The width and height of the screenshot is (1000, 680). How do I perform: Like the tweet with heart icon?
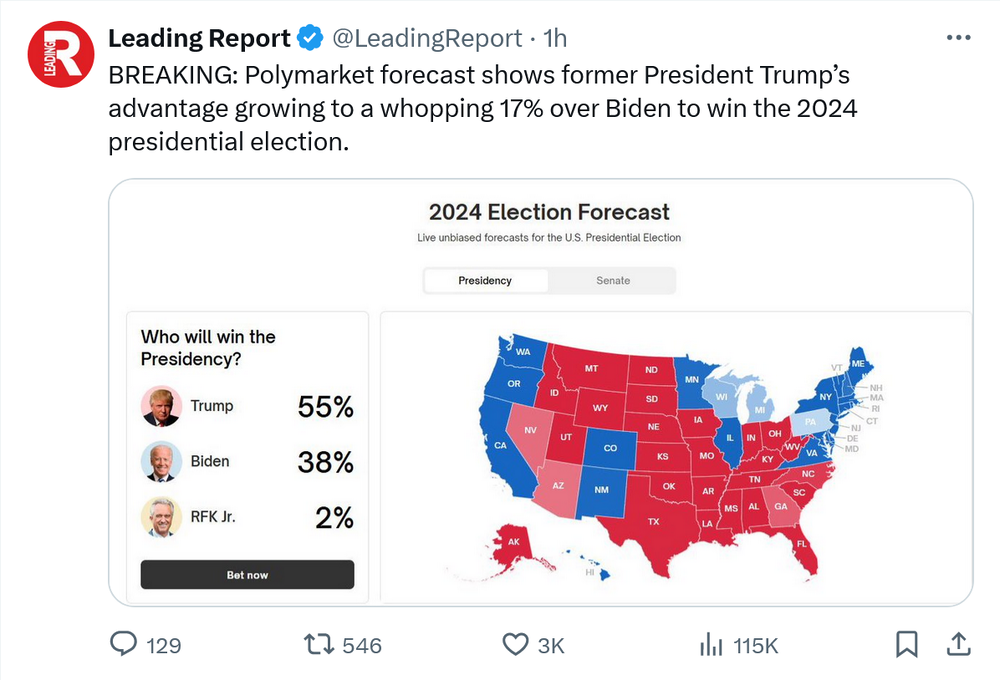[x=515, y=645]
